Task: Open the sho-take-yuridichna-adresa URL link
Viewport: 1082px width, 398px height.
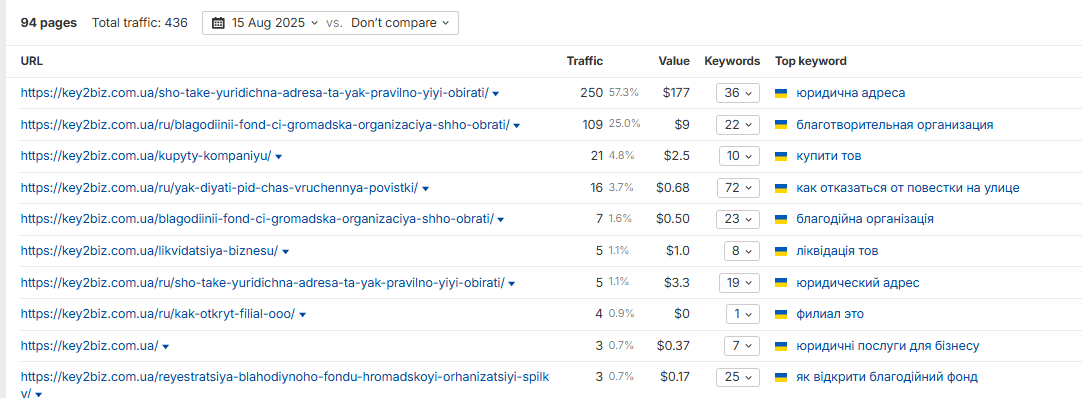Action: click(x=255, y=93)
